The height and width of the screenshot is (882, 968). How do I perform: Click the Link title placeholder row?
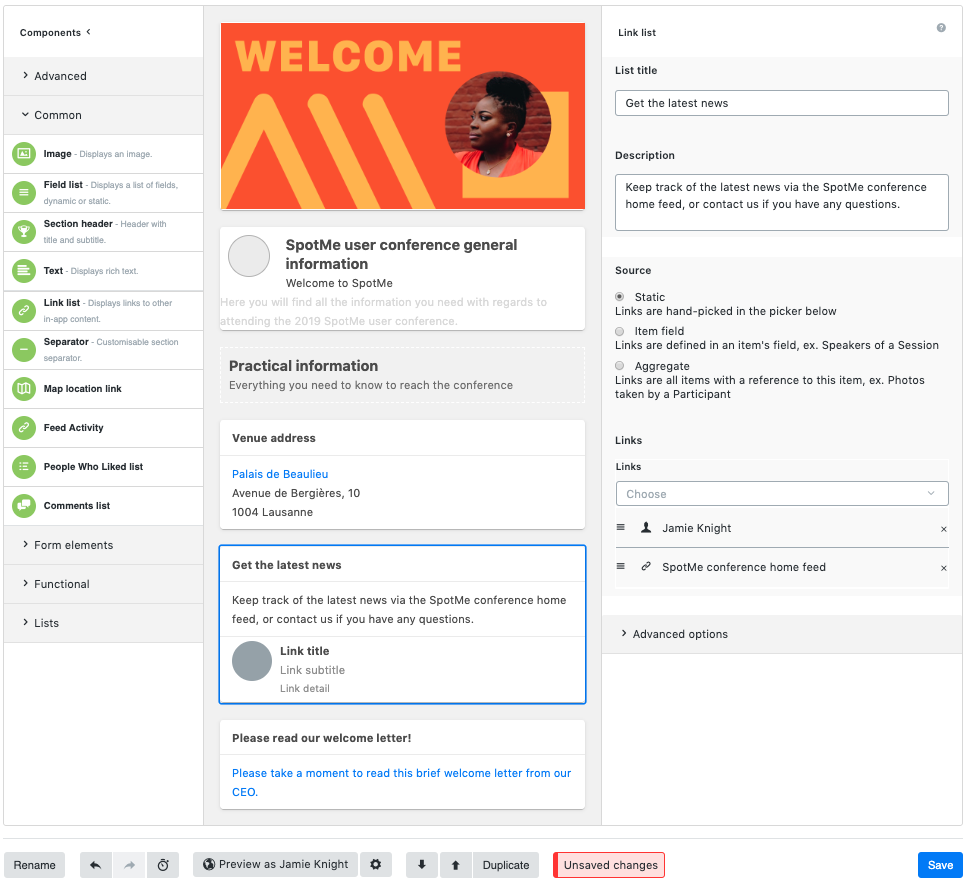[x=403, y=669]
